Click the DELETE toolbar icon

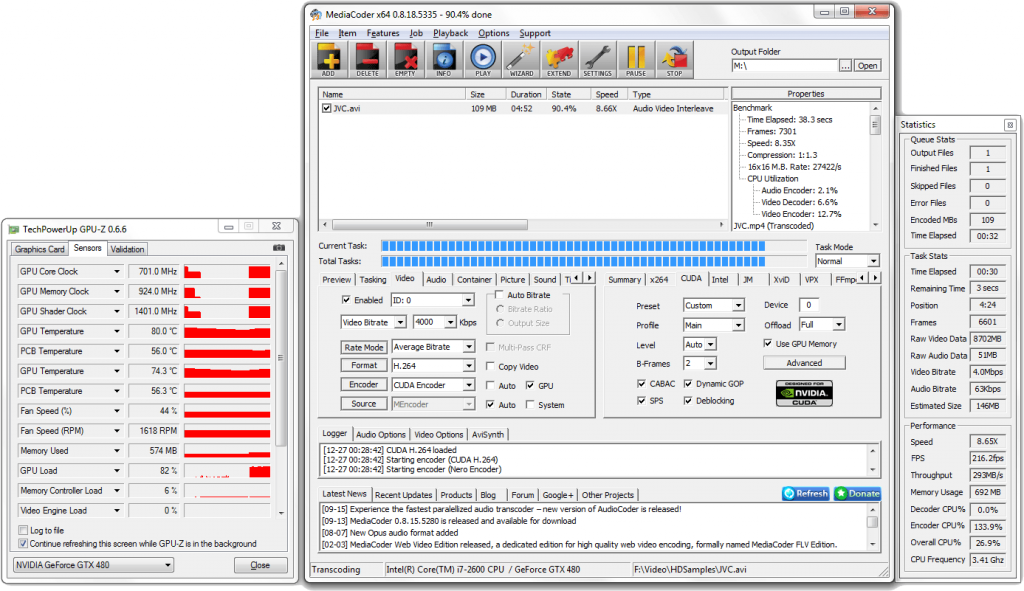pyautogui.click(x=367, y=60)
